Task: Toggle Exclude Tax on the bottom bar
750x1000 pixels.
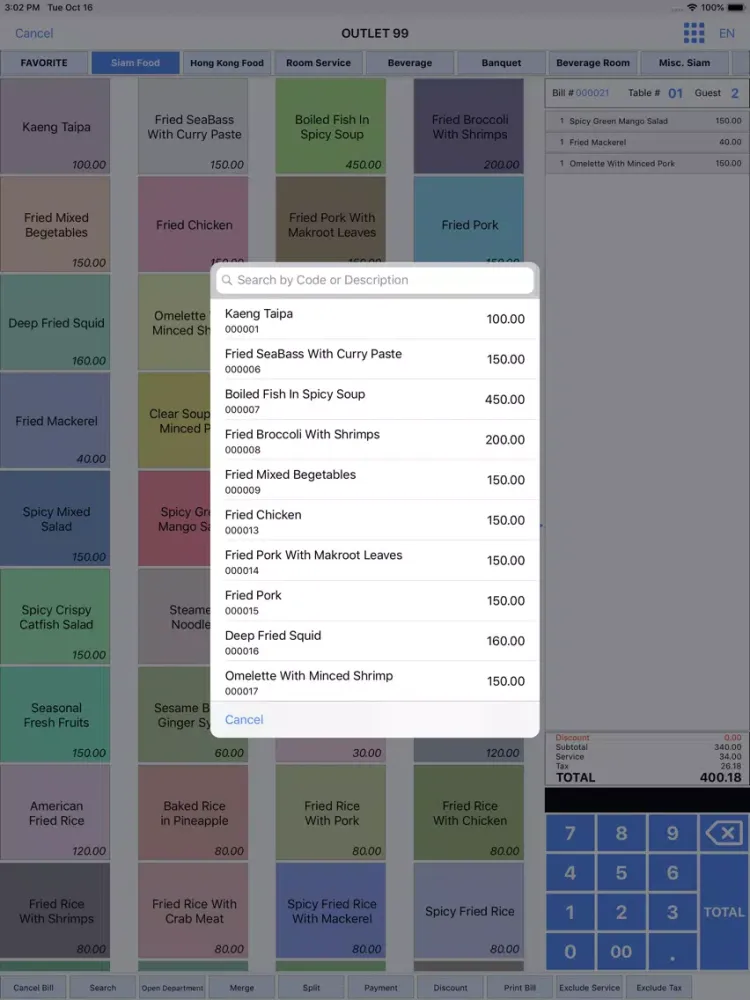Action: pos(659,988)
